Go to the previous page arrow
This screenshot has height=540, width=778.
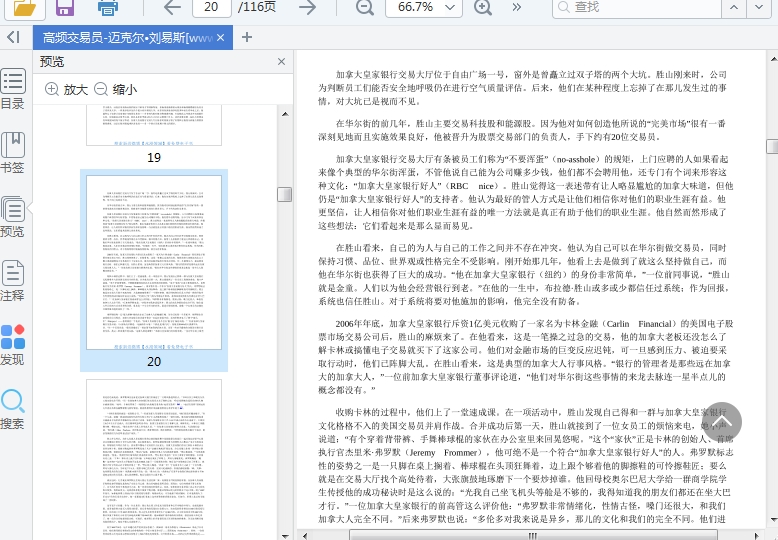[172, 8]
